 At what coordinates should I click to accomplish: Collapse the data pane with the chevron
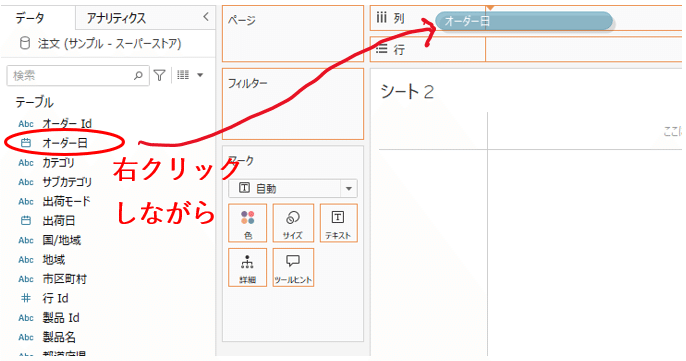pyautogui.click(x=206, y=17)
